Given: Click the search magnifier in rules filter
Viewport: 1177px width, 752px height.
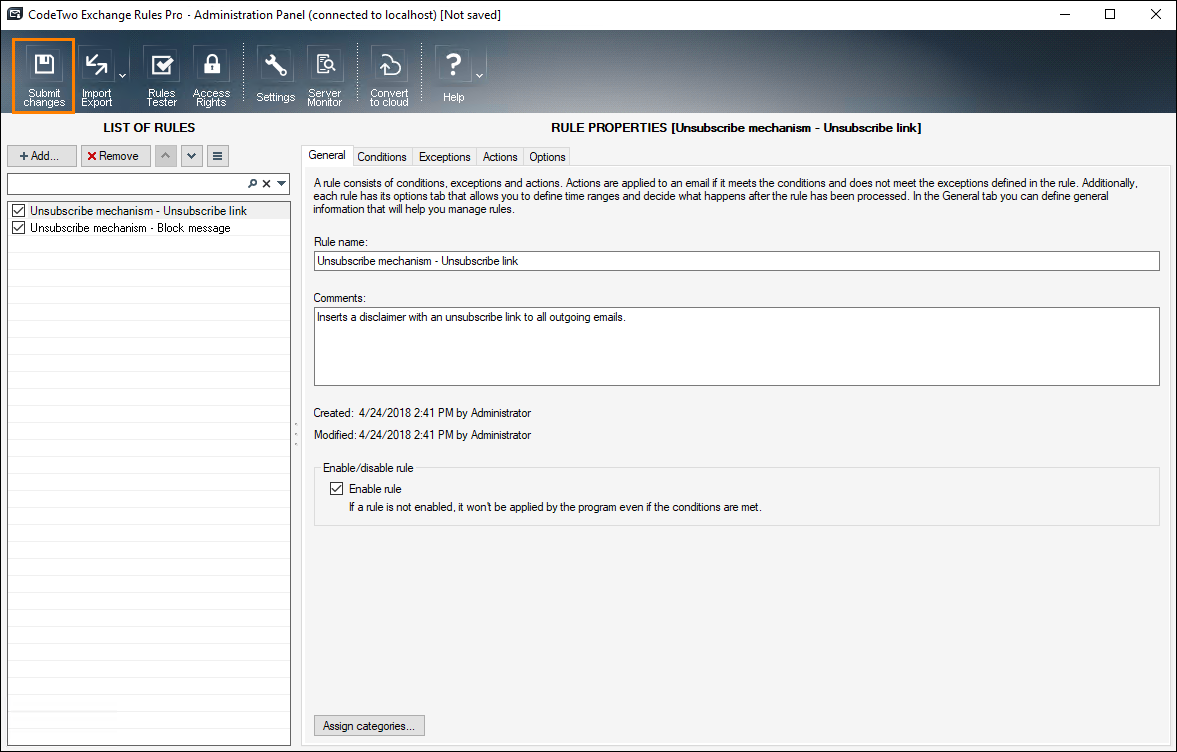Looking at the screenshot, I should click(252, 183).
